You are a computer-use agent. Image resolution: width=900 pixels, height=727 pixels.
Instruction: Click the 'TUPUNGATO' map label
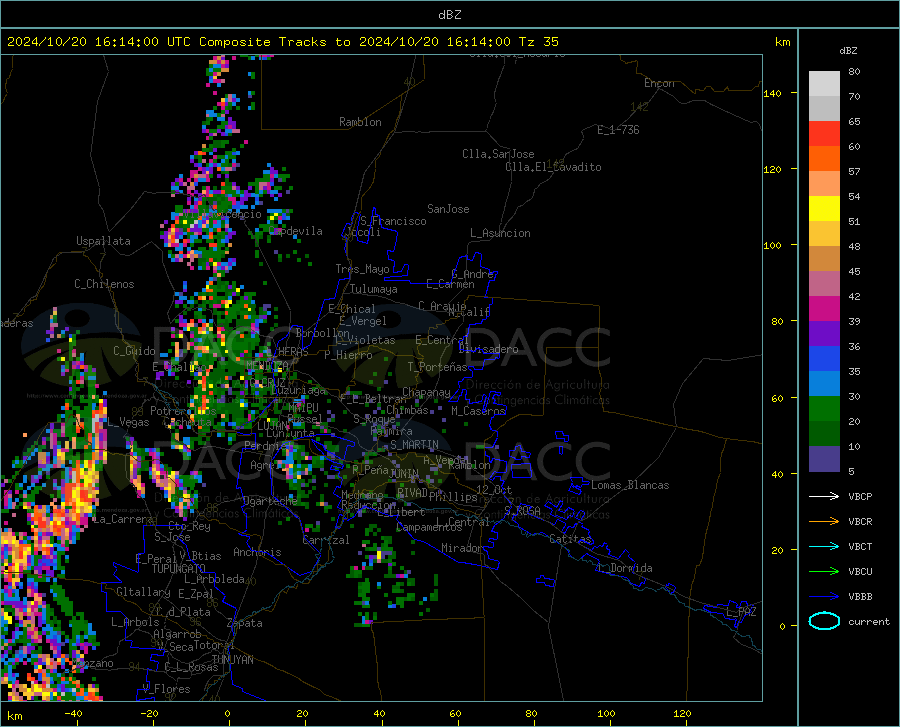(179, 569)
